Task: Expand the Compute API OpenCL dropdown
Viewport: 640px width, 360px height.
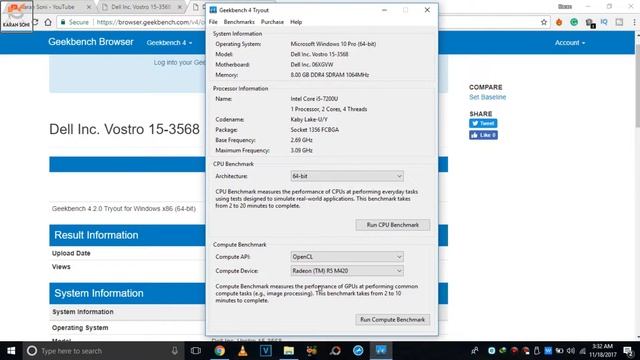Action: click(x=347, y=257)
